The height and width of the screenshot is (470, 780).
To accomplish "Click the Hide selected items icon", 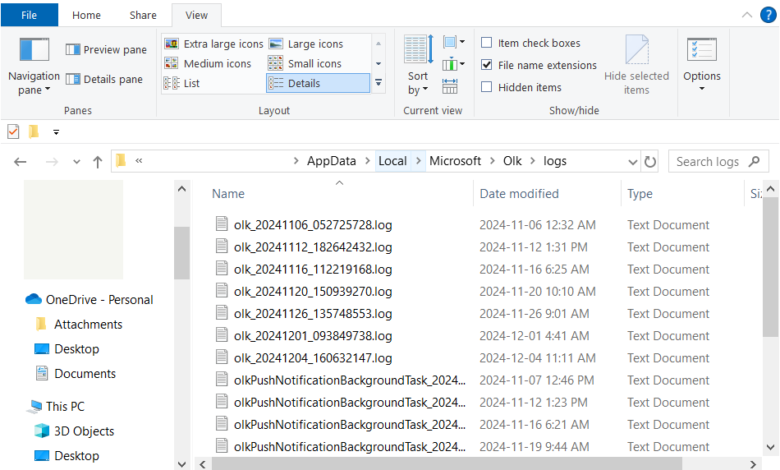I will (x=637, y=65).
